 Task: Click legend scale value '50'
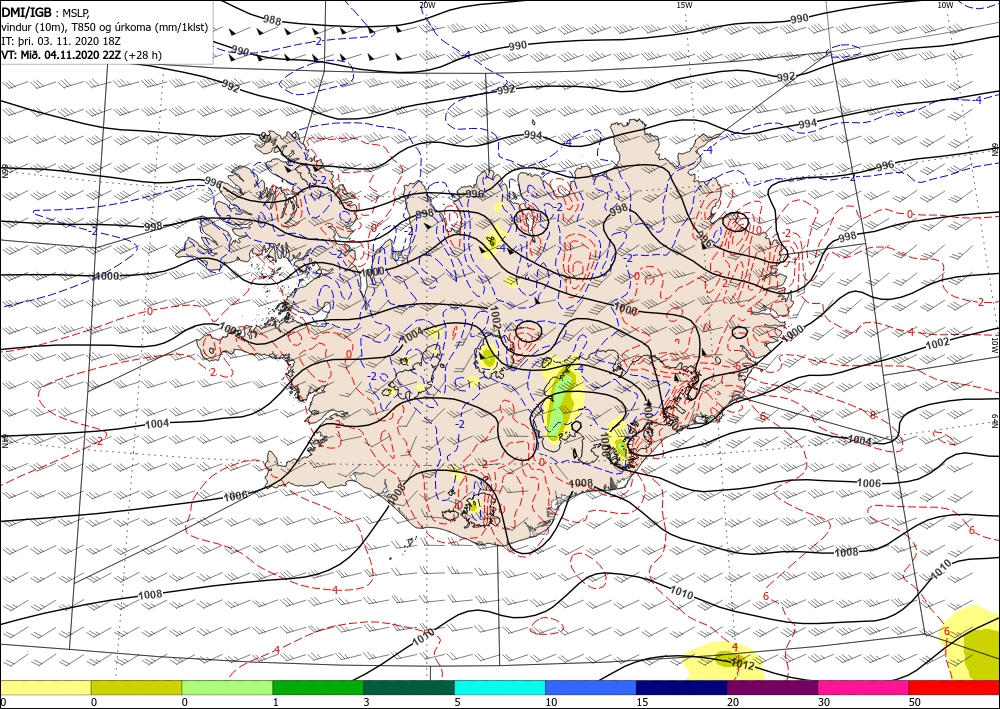914,702
